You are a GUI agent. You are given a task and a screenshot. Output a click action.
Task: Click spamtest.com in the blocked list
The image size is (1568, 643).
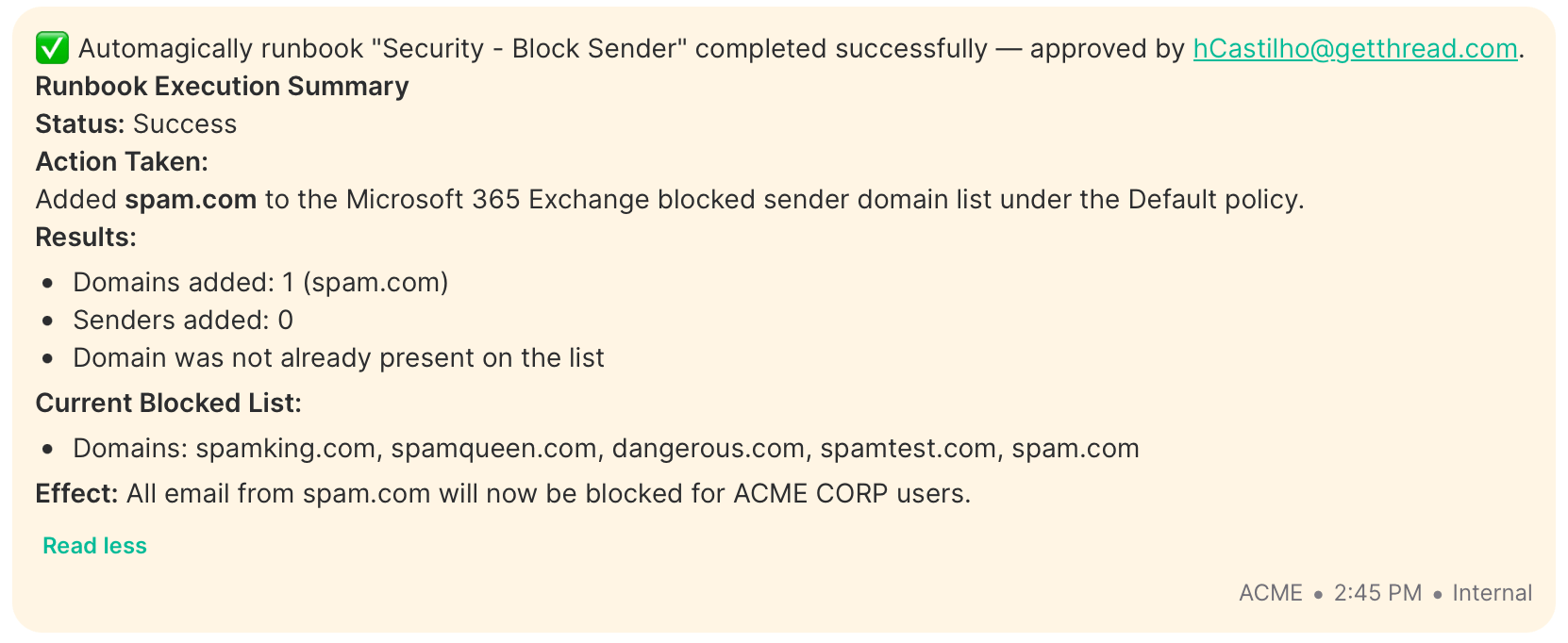coord(908,448)
